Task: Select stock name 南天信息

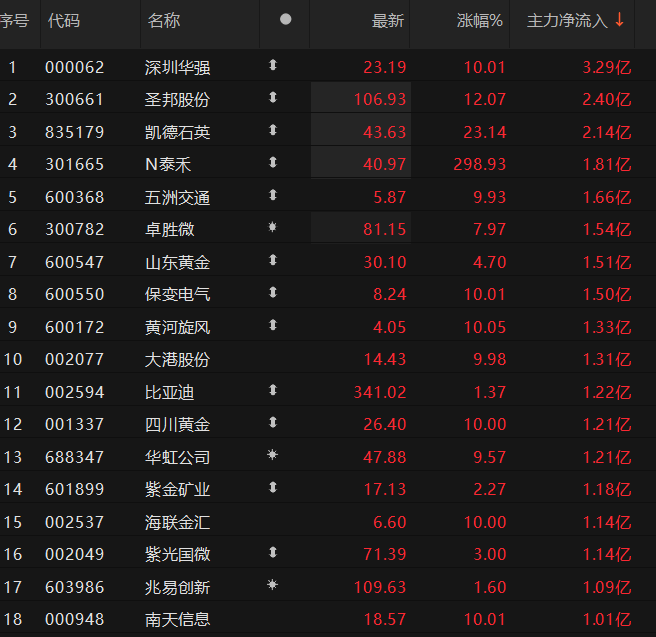Action: (x=177, y=620)
